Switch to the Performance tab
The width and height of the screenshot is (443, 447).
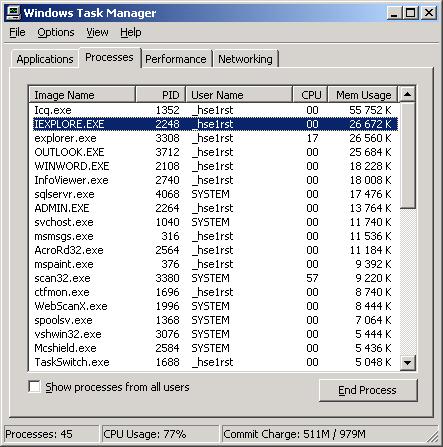point(176,59)
